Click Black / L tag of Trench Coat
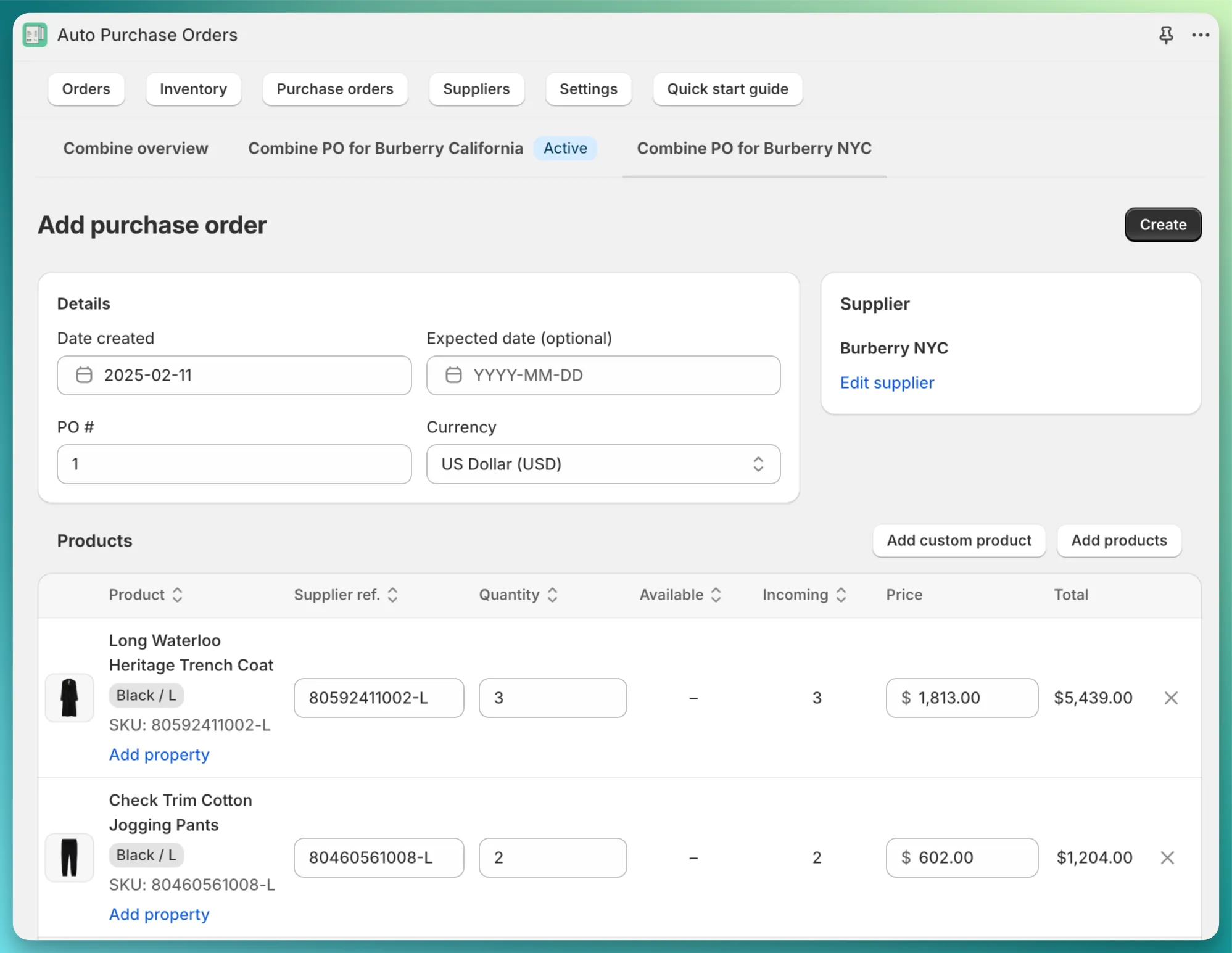Image resolution: width=1232 pixels, height=953 pixels. click(x=146, y=695)
